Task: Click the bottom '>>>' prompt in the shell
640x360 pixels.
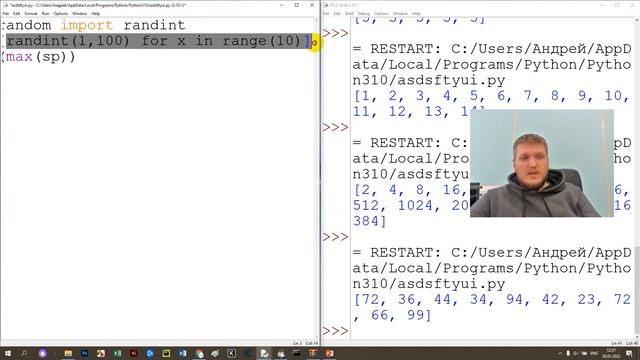Action: [335, 331]
